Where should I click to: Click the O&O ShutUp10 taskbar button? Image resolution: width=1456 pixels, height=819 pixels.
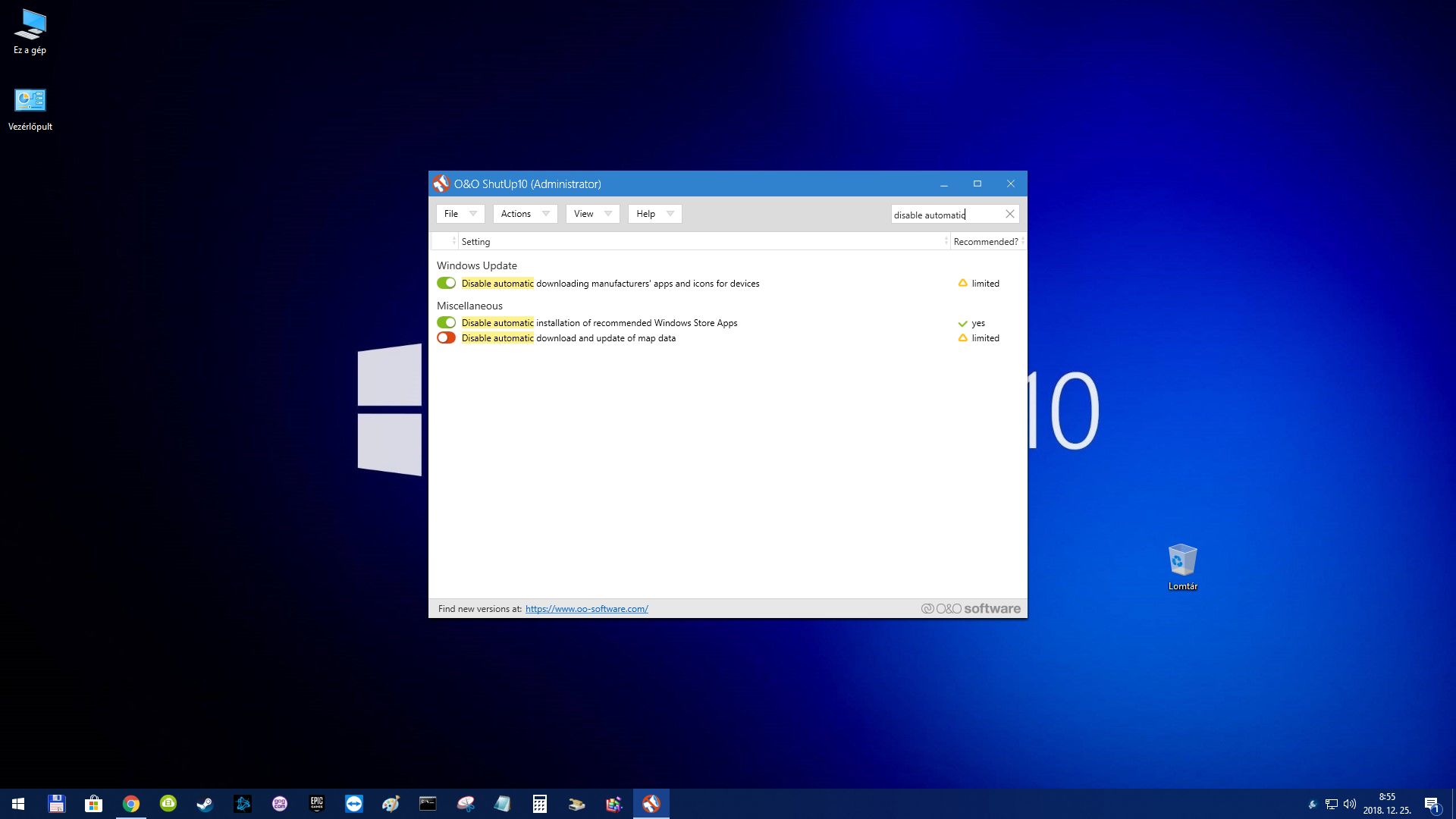tap(651, 804)
